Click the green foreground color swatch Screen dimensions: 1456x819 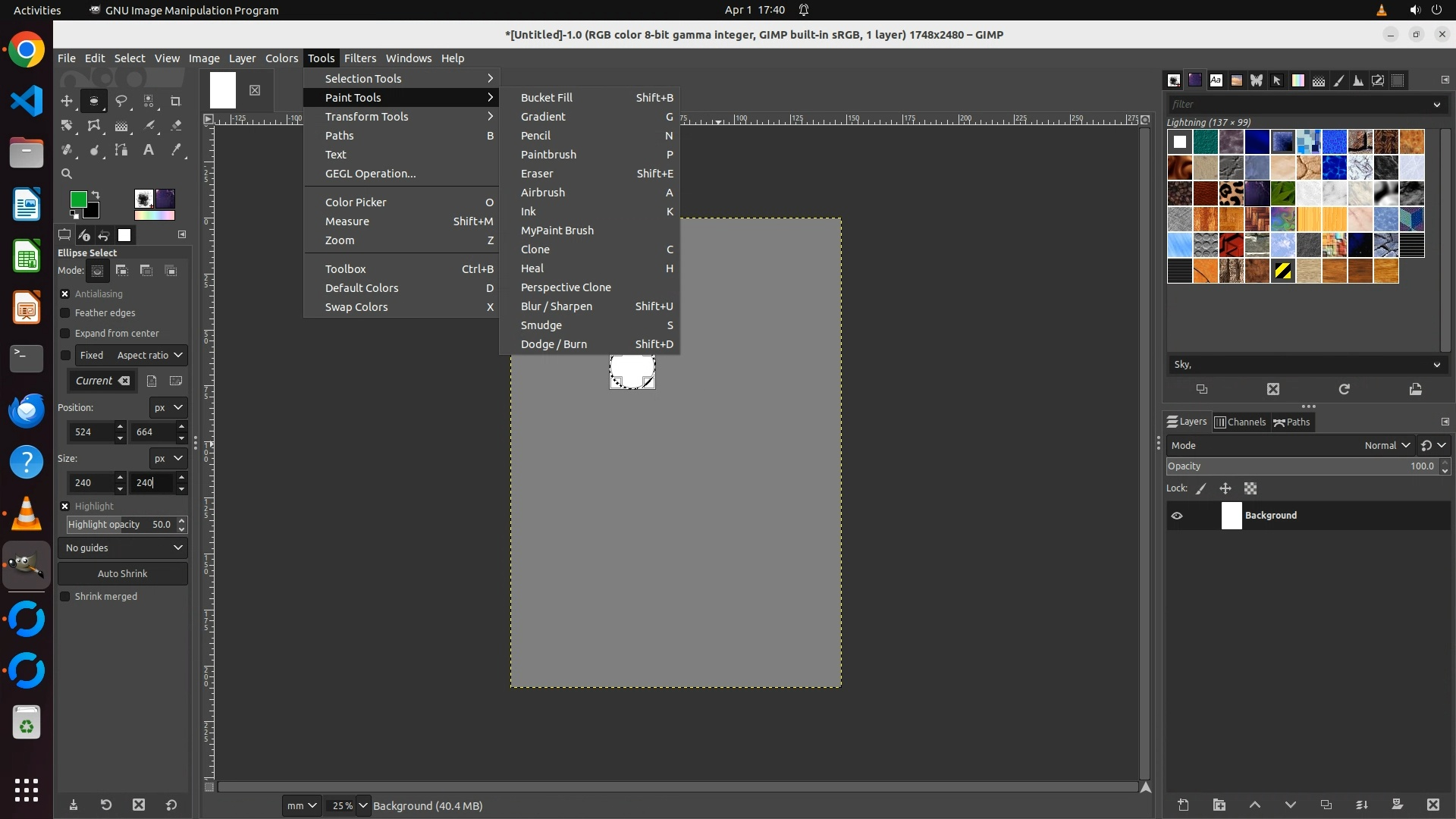pos(77,199)
